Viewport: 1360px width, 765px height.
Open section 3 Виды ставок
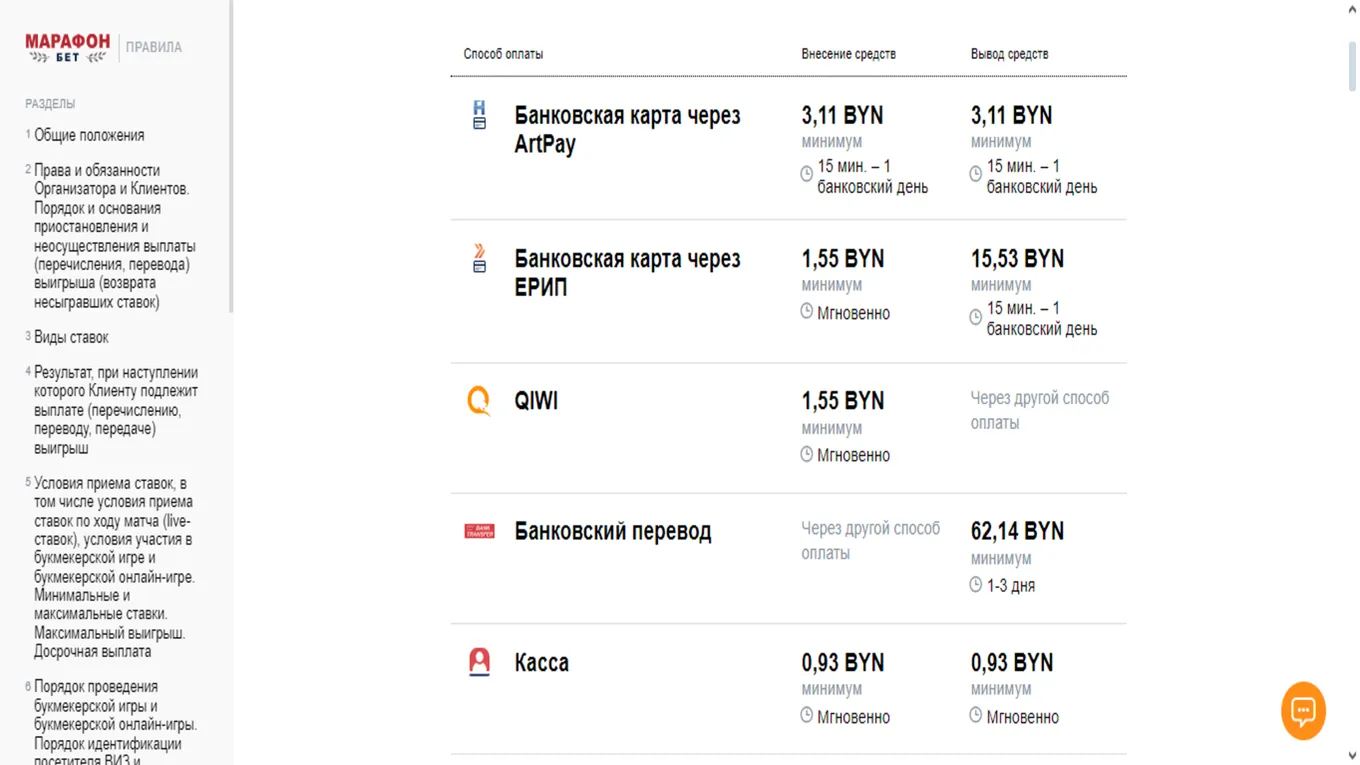coord(71,337)
